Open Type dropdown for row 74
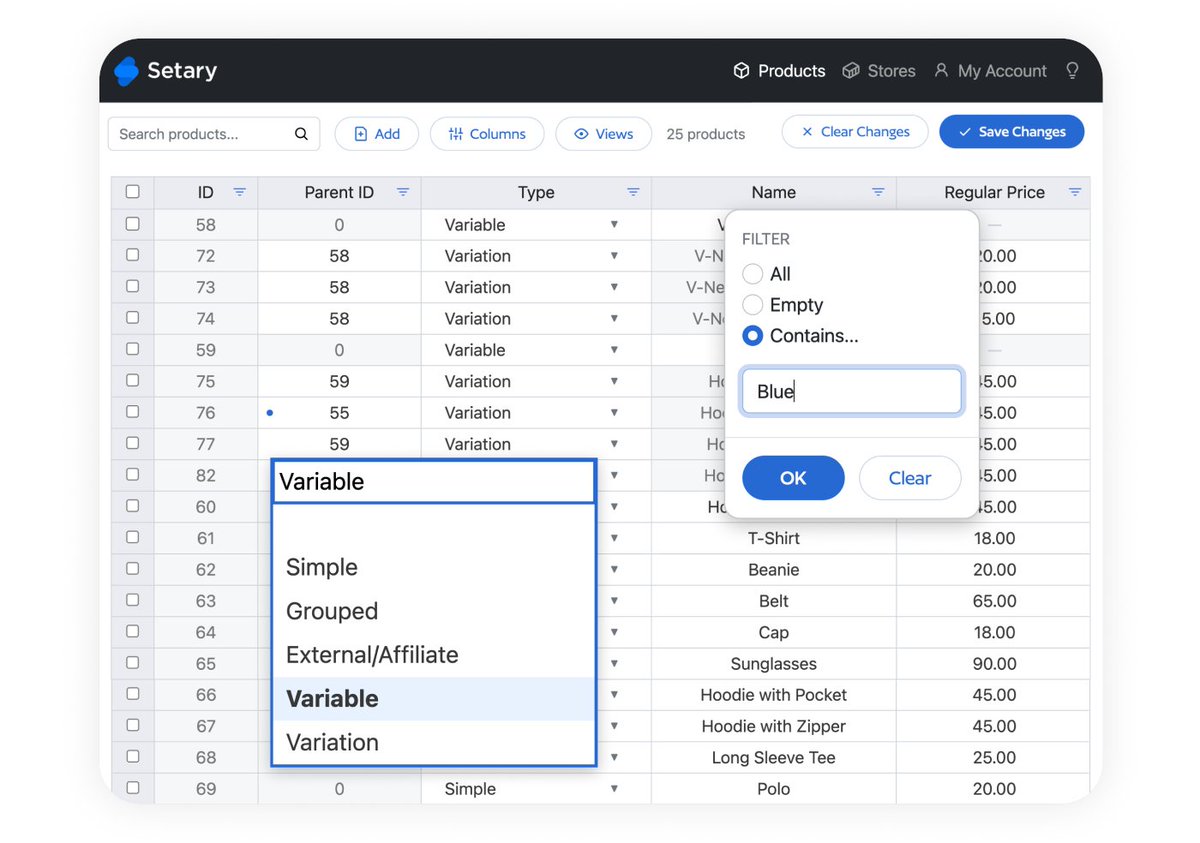The height and width of the screenshot is (843, 1200). pyautogui.click(x=615, y=319)
